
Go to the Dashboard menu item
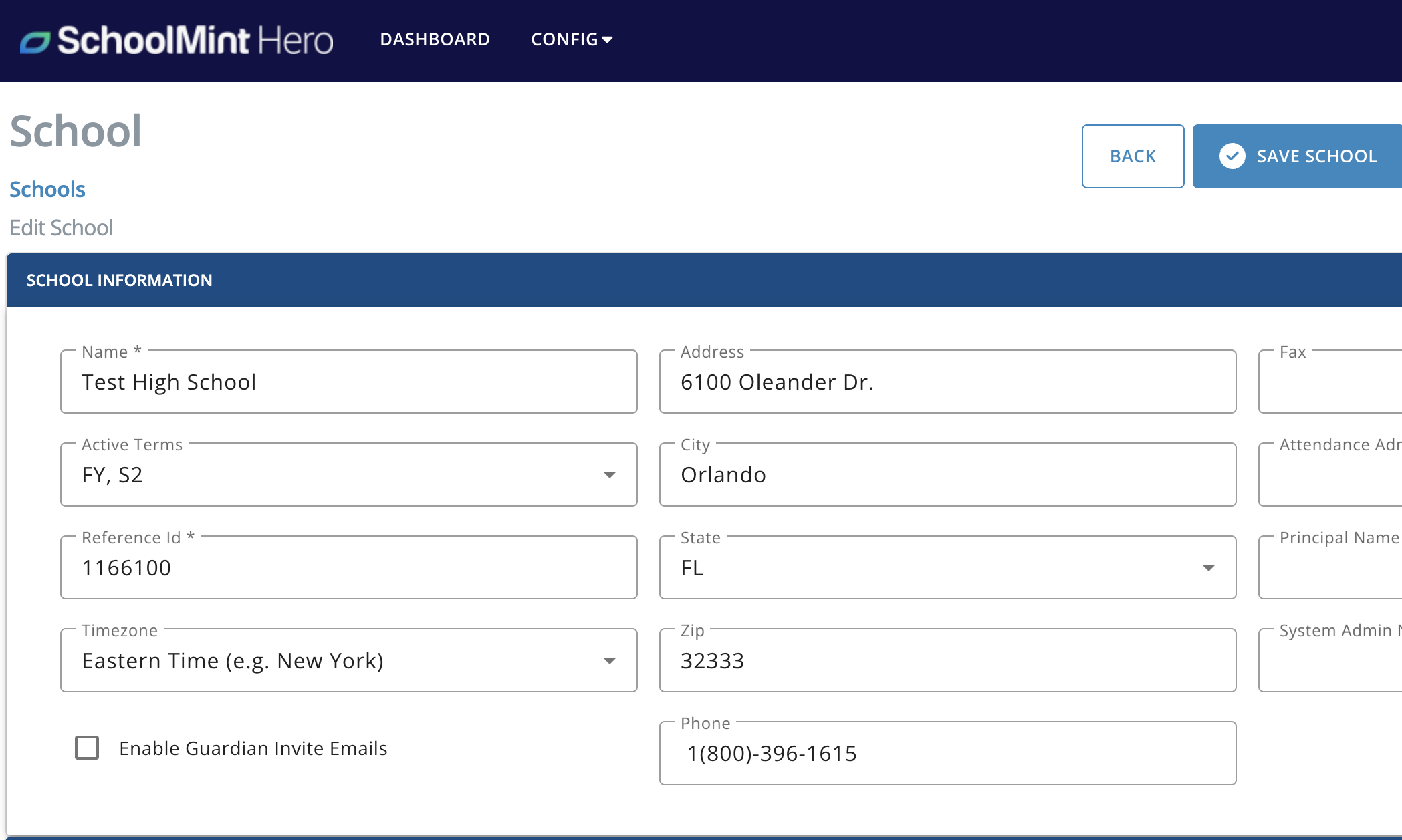point(435,39)
